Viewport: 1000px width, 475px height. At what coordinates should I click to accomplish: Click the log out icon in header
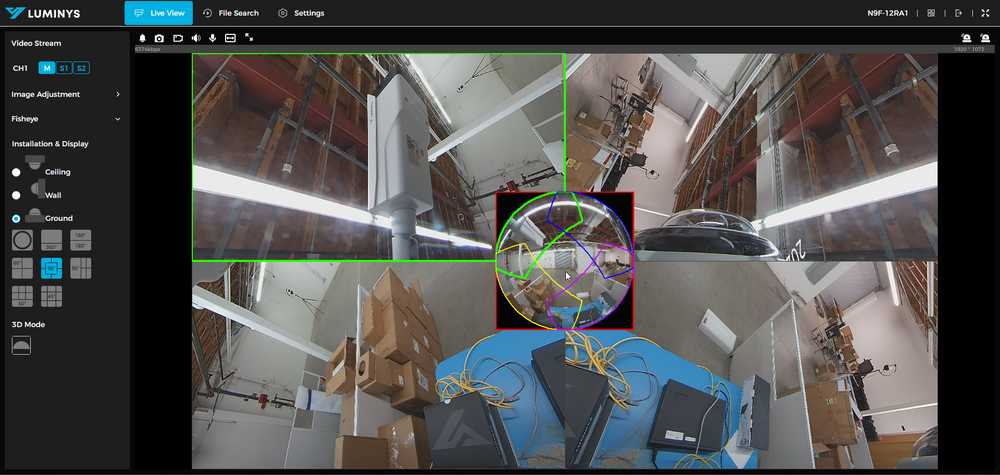(x=958, y=13)
